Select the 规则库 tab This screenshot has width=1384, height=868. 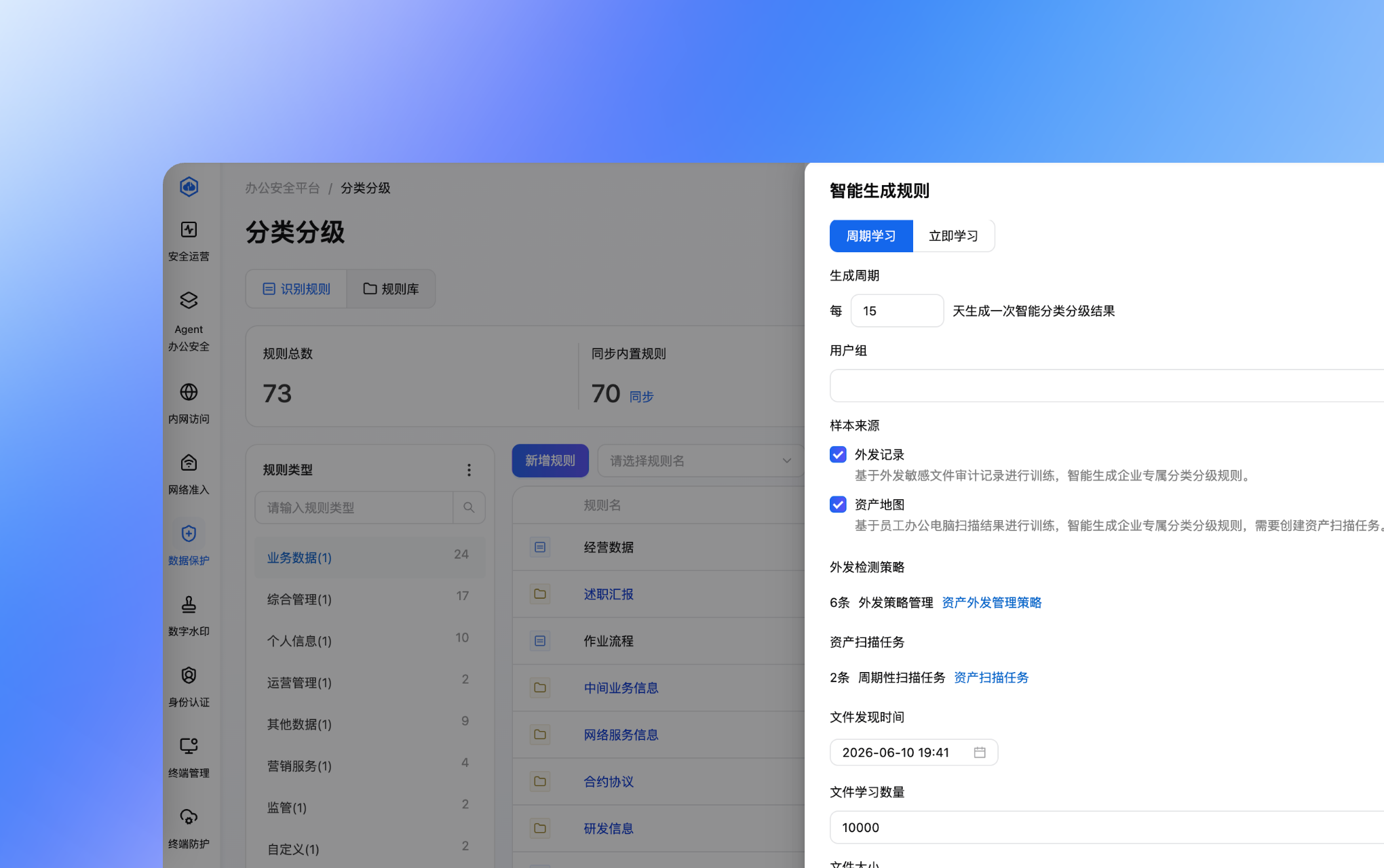(x=391, y=289)
